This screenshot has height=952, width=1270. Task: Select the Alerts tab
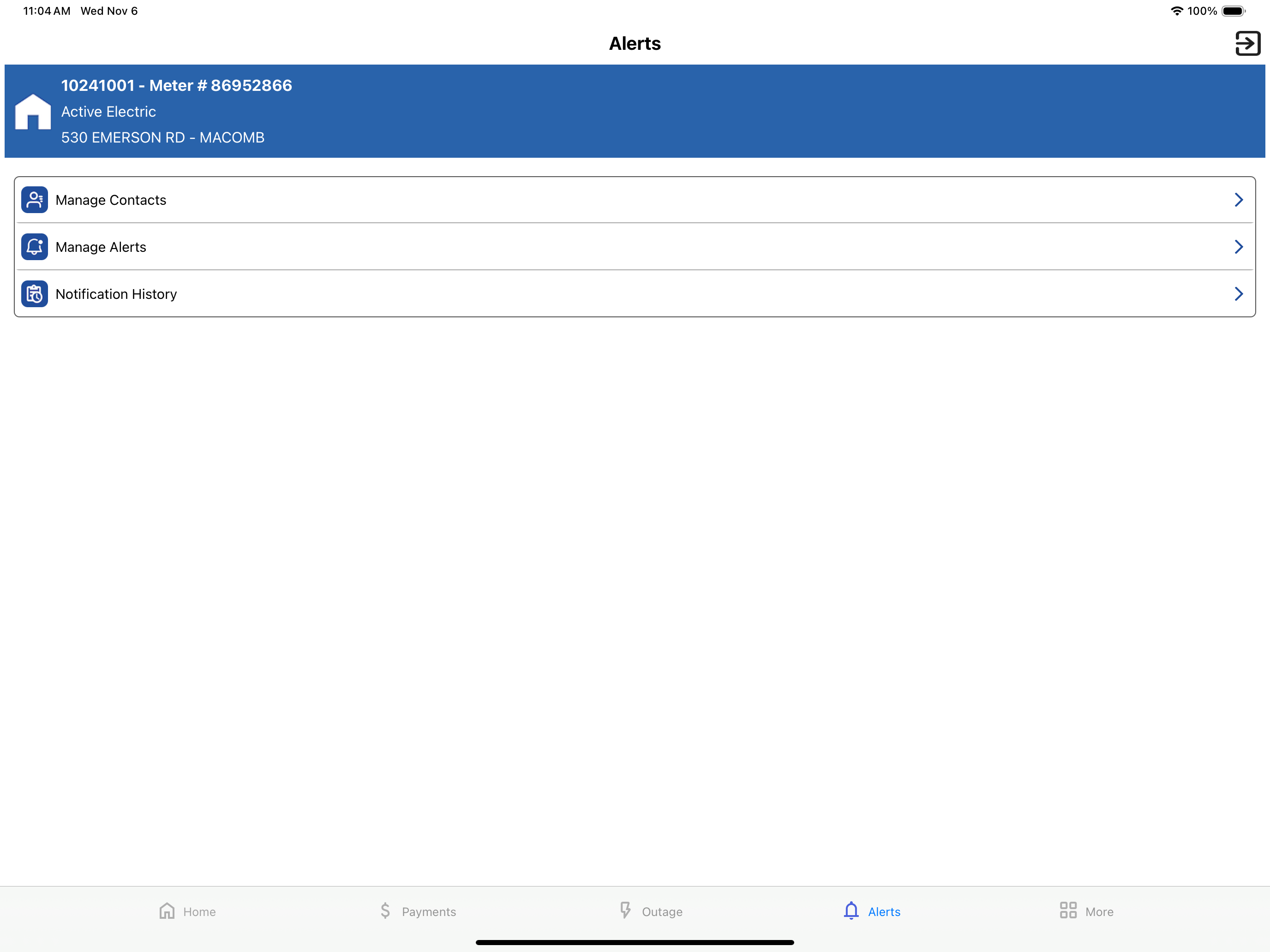pos(872,911)
